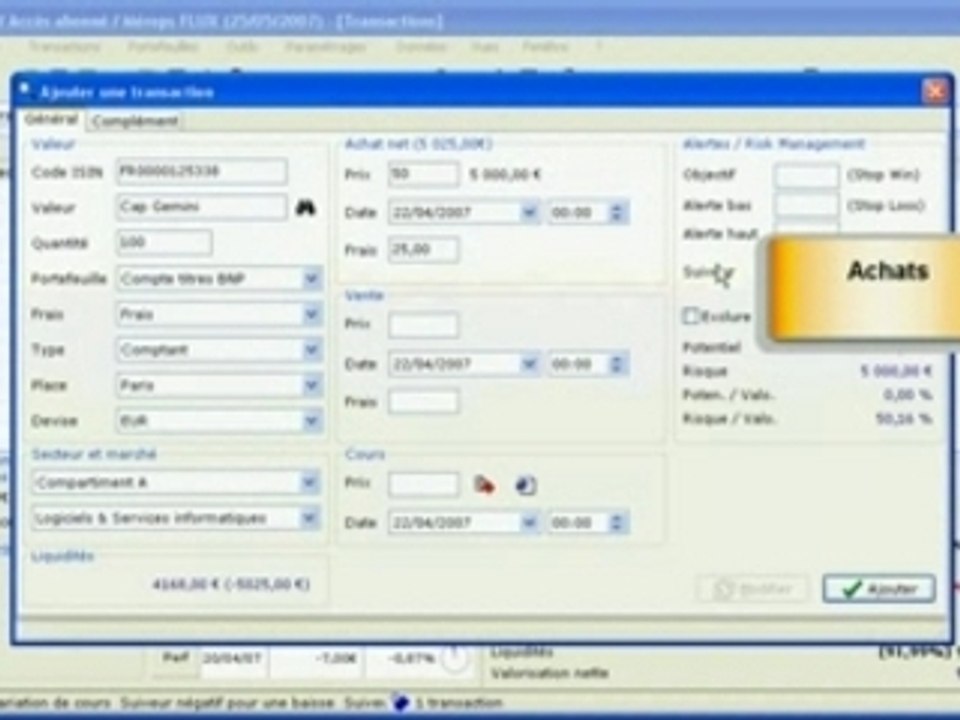The width and height of the screenshot is (960, 720).
Task: Click the Objectif (Stop Win) field
Action: [x=806, y=175]
